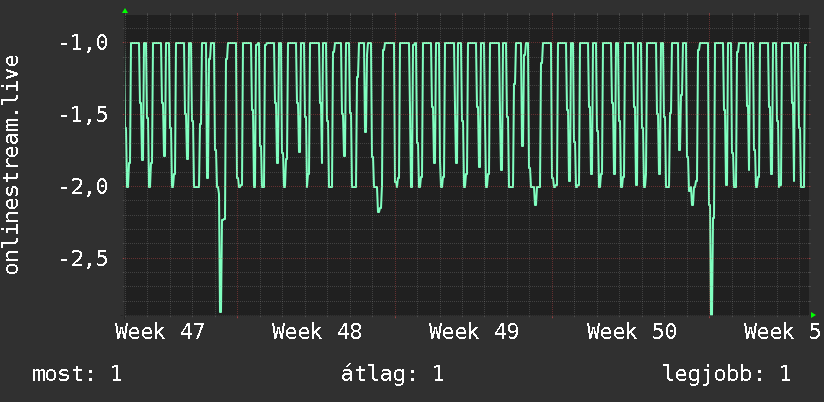824x402 pixels.
Task: Click the onlinestream.live vertical axis title
Action: click(x=12, y=164)
